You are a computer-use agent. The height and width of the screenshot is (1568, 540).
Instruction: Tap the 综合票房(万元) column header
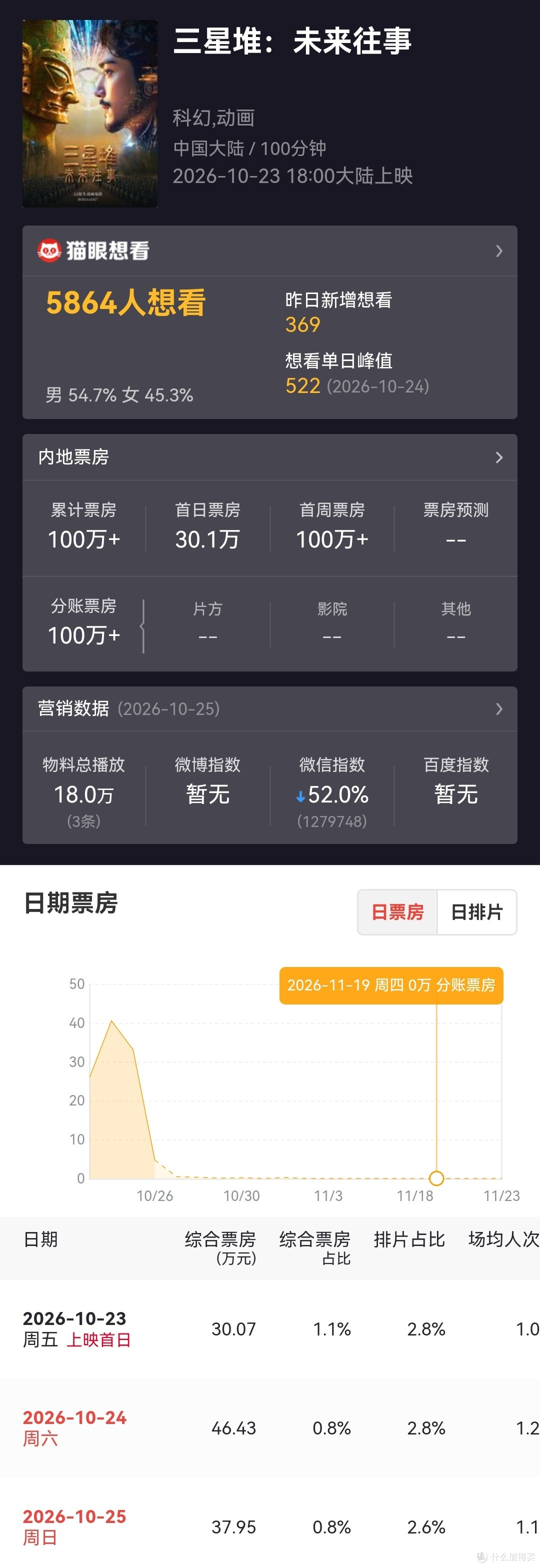coord(220,1248)
